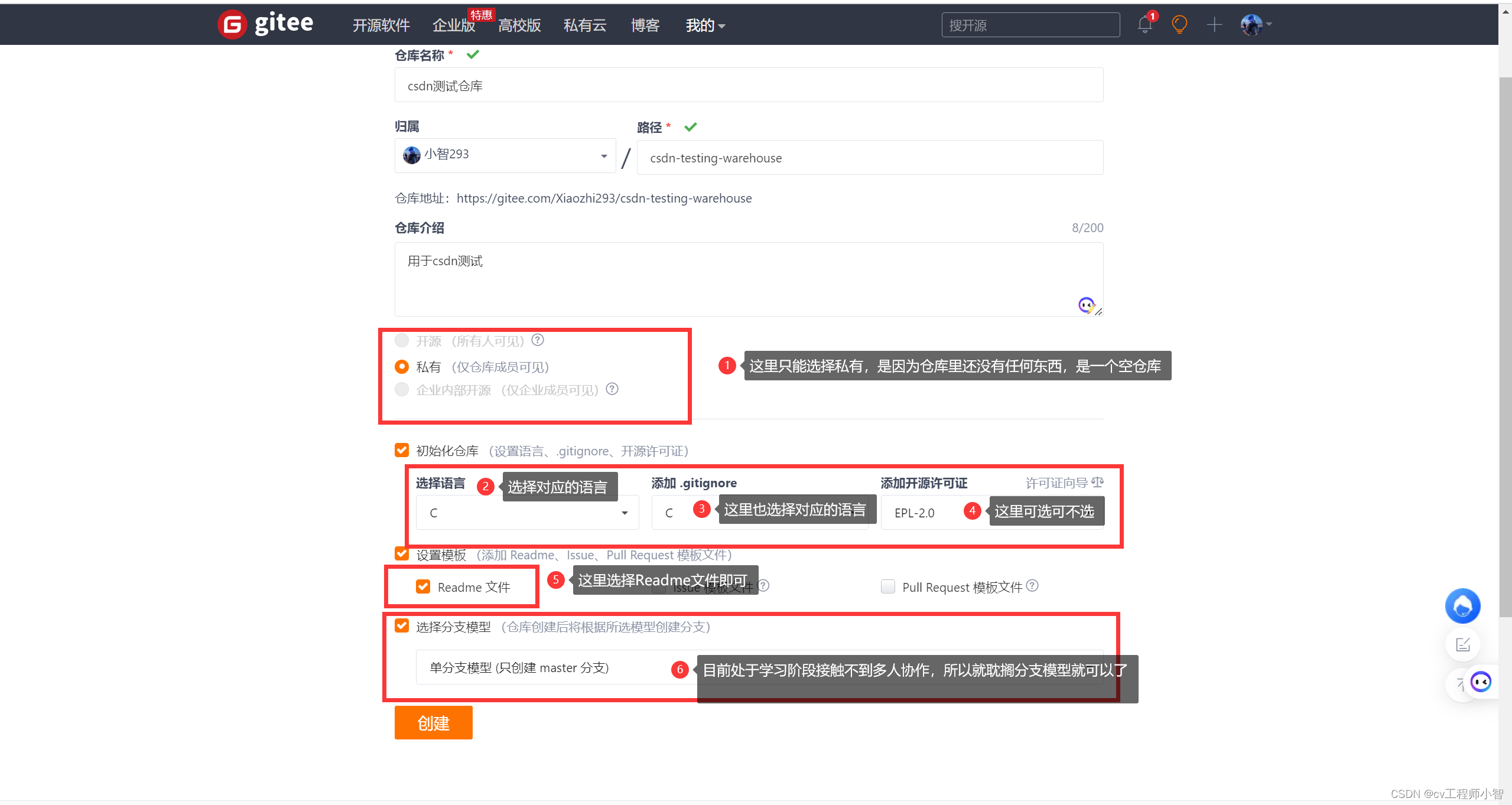The height and width of the screenshot is (805, 1512).
Task: Click the orange lightbulb icon
Action: [1179, 25]
